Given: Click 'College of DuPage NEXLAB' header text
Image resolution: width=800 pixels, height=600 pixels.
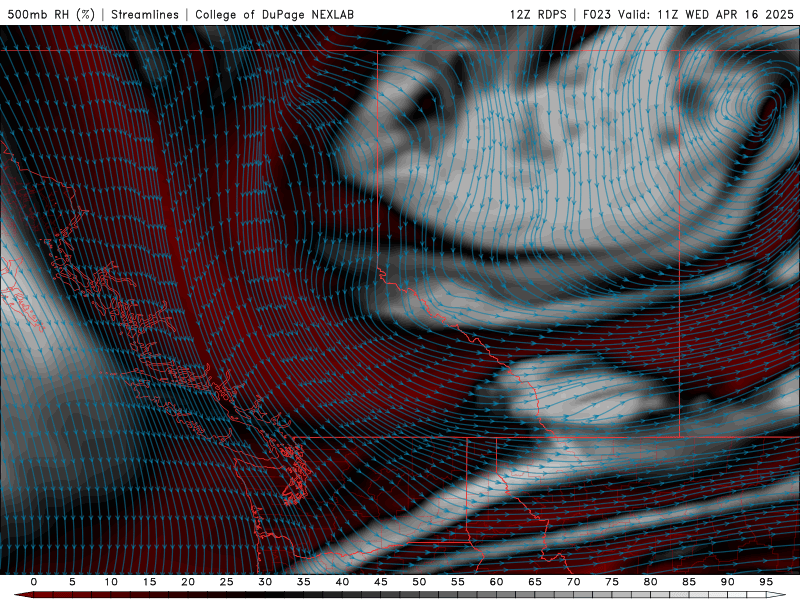Looking at the screenshot, I should point(274,14).
